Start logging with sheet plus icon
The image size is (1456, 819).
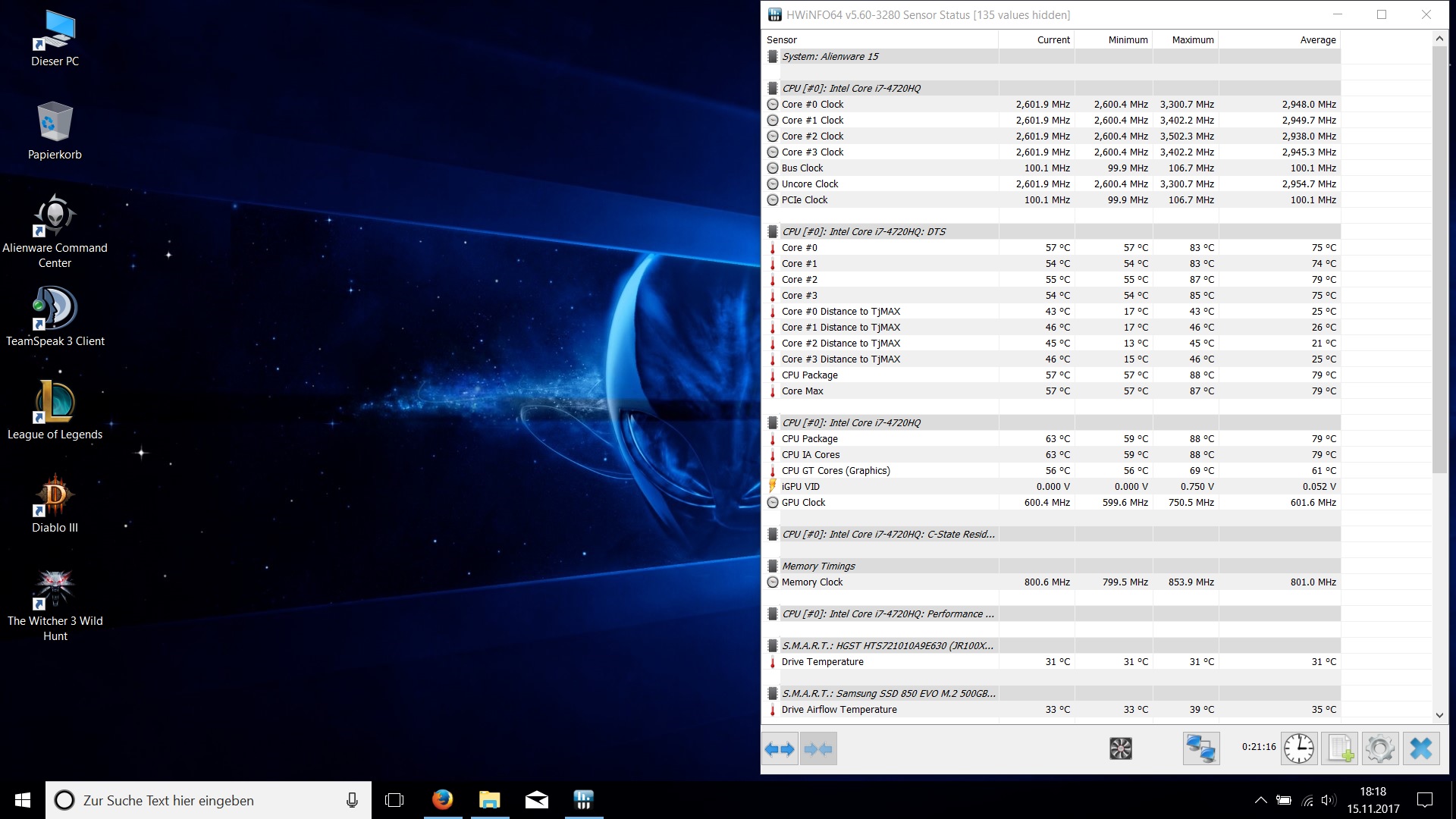coord(1339,748)
